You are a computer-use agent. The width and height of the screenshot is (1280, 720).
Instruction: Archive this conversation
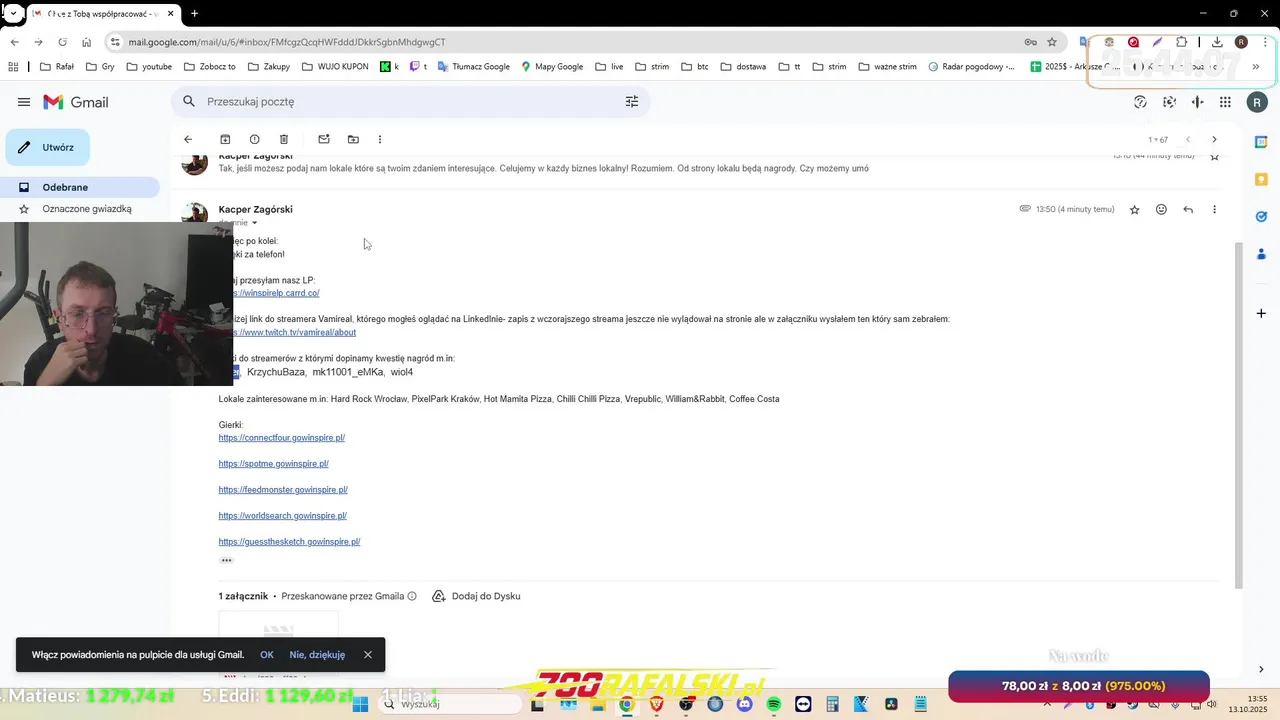click(225, 139)
